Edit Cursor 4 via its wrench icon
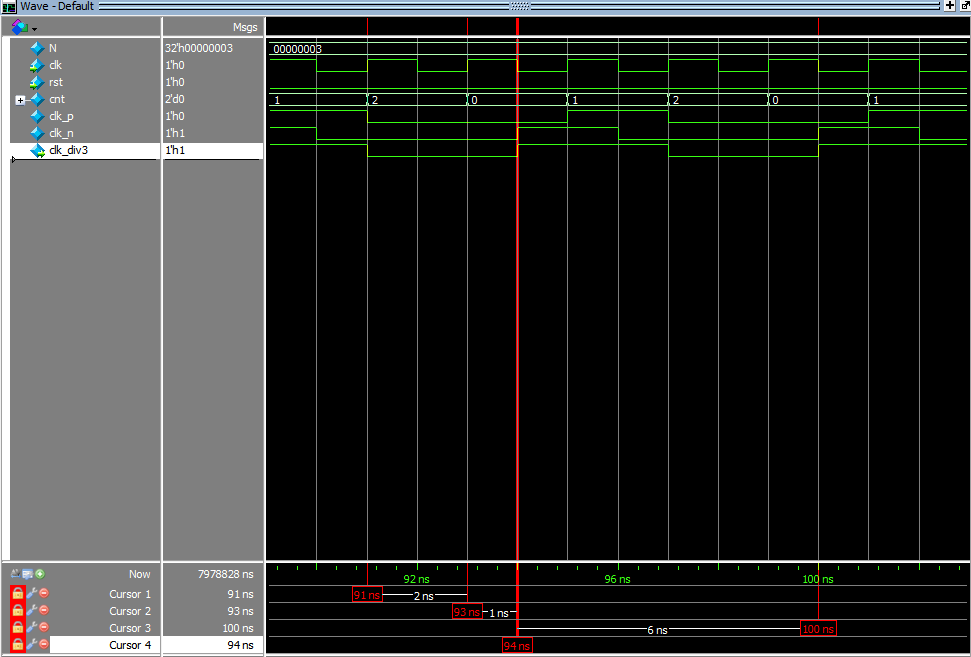 click(31, 645)
